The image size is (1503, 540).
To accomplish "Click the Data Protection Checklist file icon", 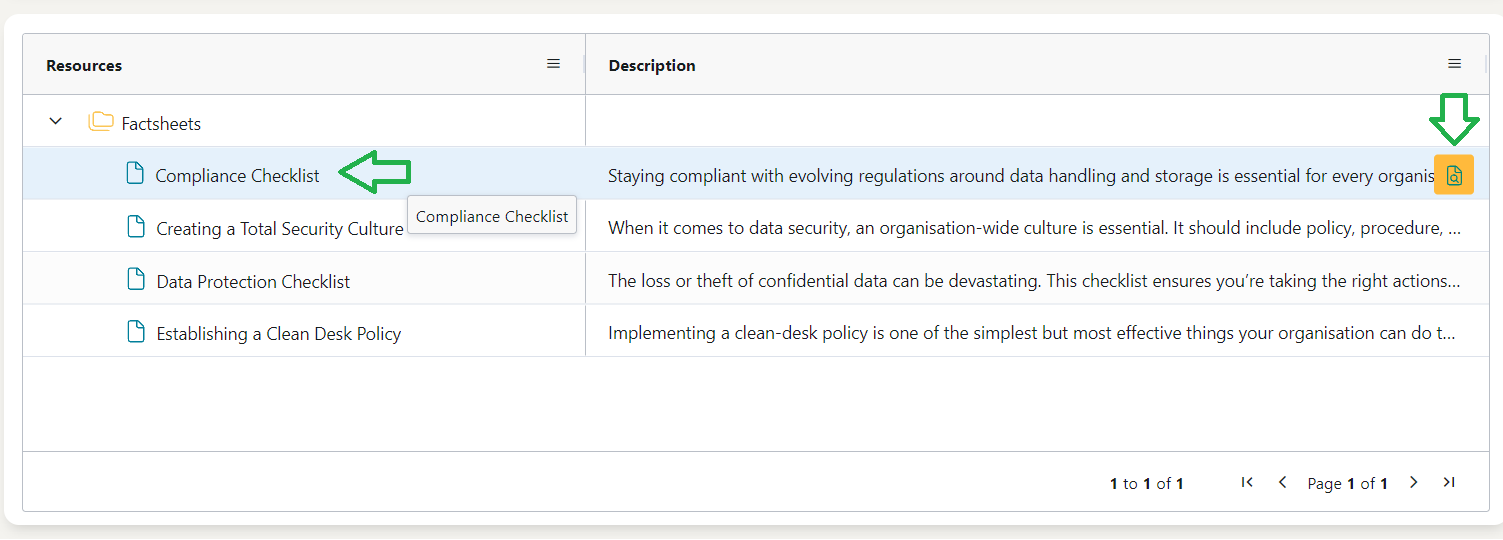I will (136, 280).
